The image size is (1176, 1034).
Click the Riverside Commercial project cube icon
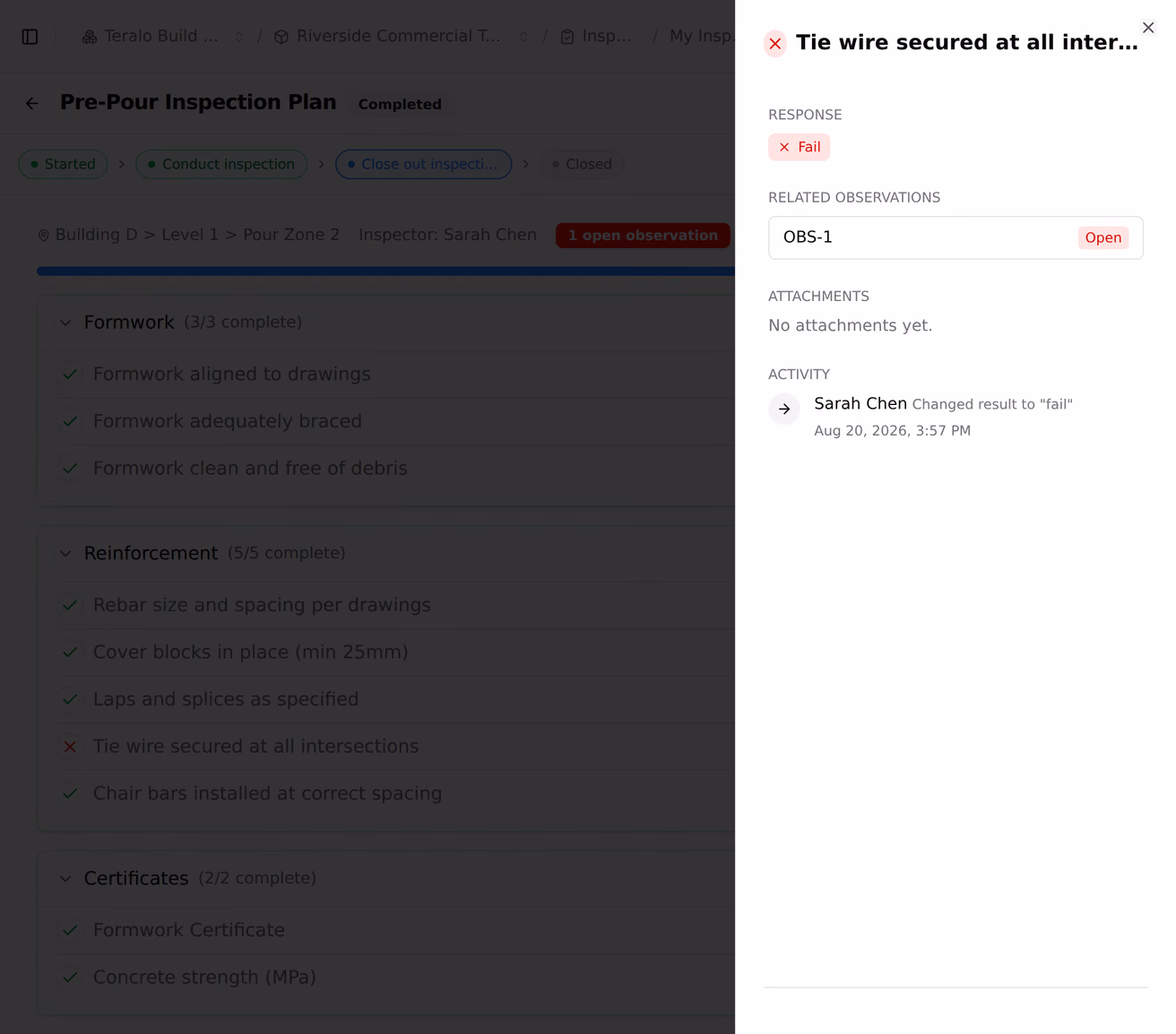pyautogui.click(x=281, y=37)
